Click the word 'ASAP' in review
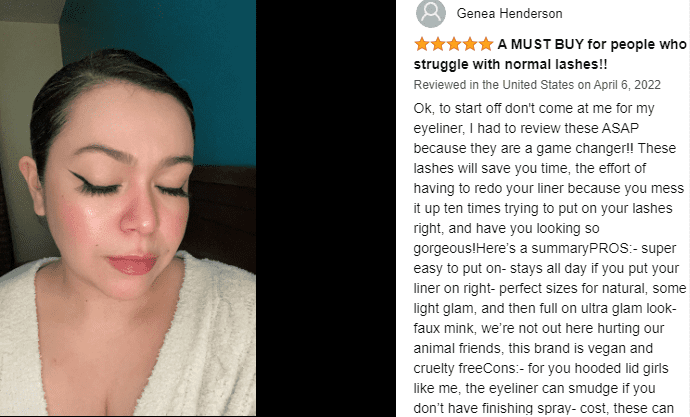Screen dimensions: 690x417 (x=620, y=128)
